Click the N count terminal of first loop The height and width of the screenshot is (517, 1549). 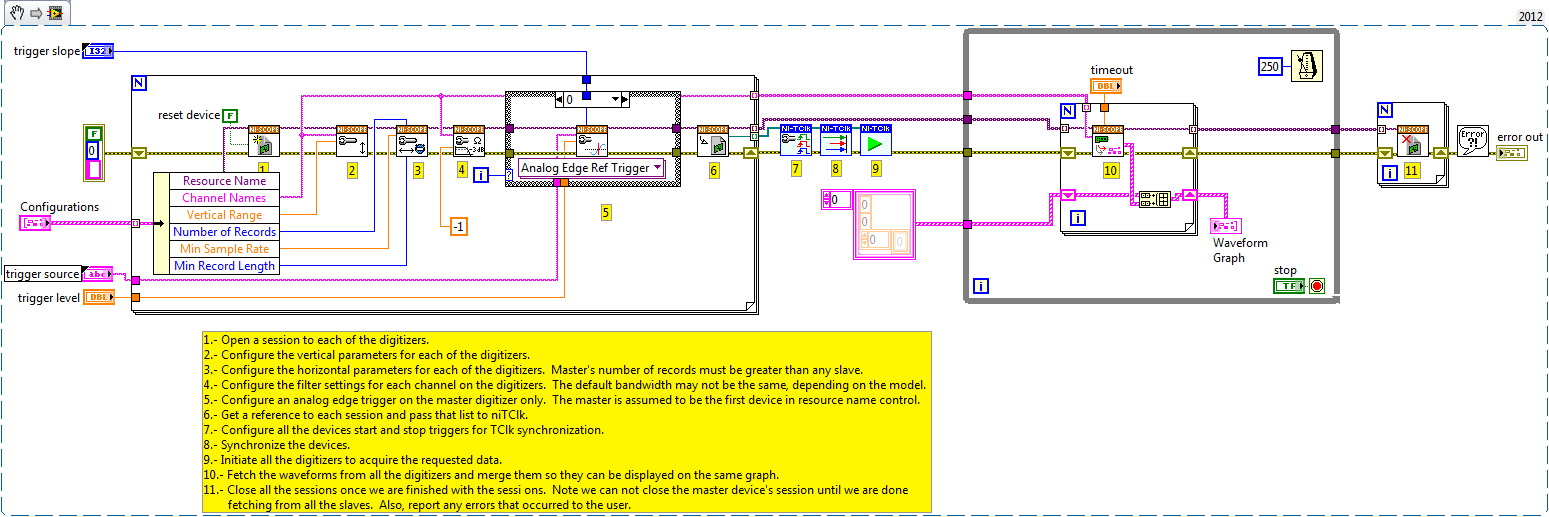140,83
